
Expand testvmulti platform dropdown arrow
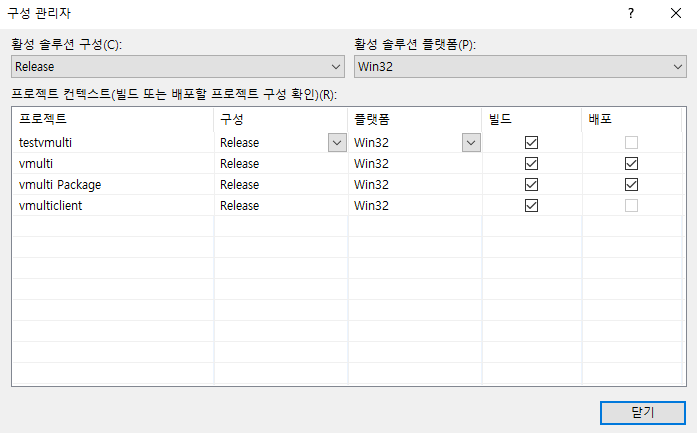[x=470, y=142]
